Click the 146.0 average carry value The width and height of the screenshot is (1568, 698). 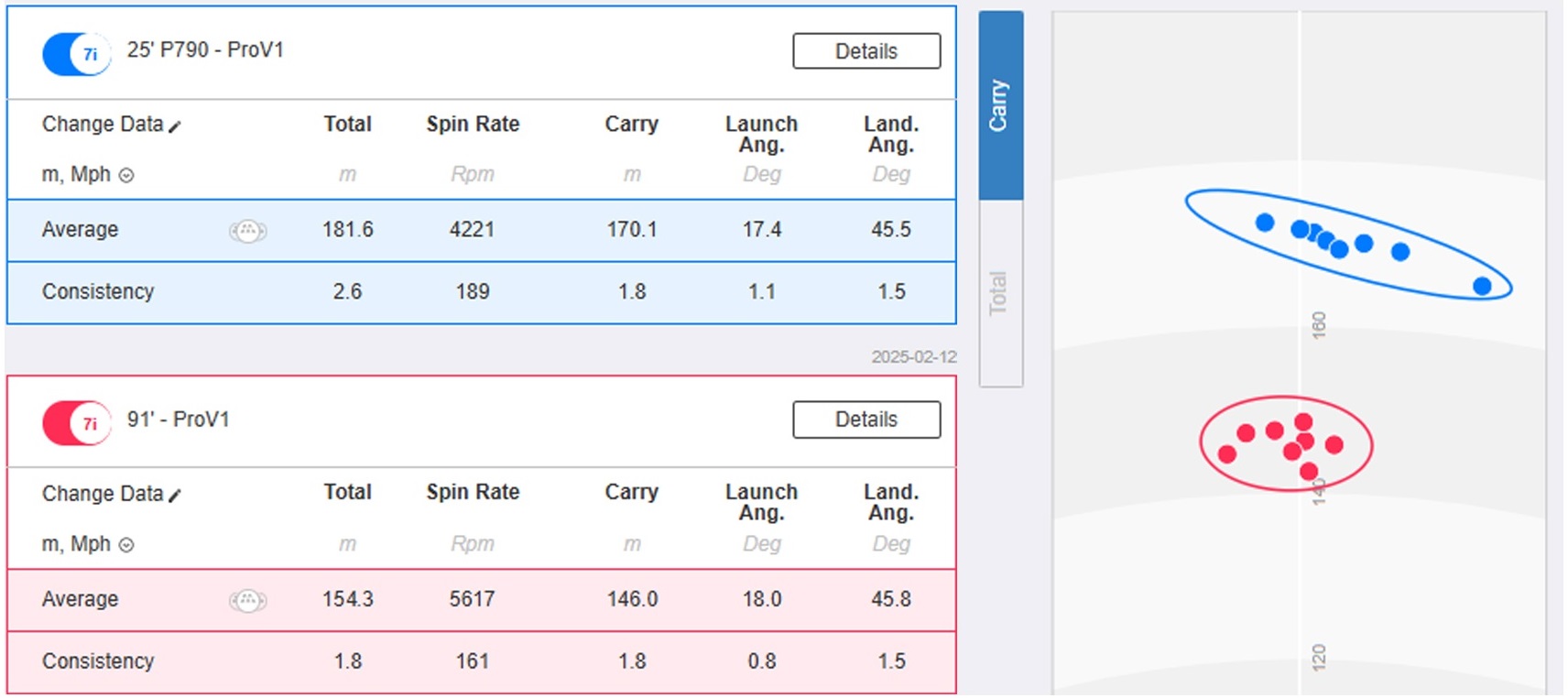[x=632, y=599]
